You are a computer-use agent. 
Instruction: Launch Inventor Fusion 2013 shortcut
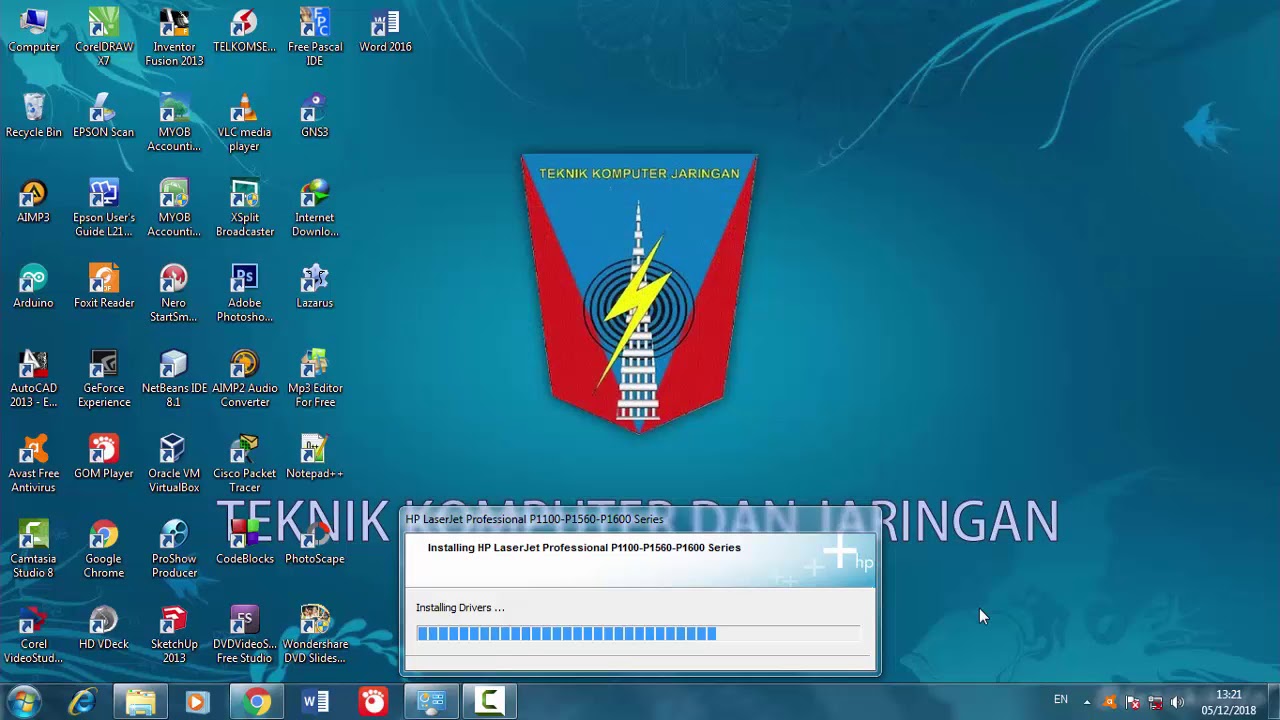(x=174, y=37)
